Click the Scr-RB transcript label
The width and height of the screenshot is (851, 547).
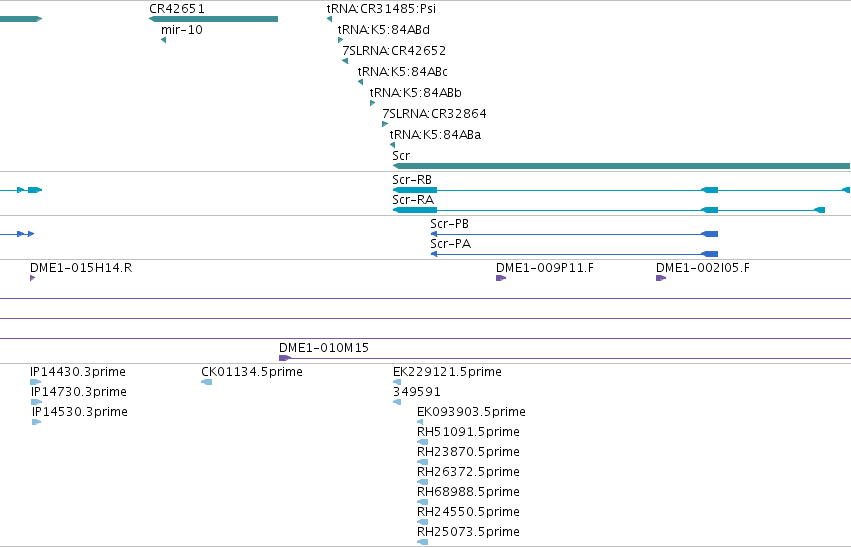(x=412, y=180)
